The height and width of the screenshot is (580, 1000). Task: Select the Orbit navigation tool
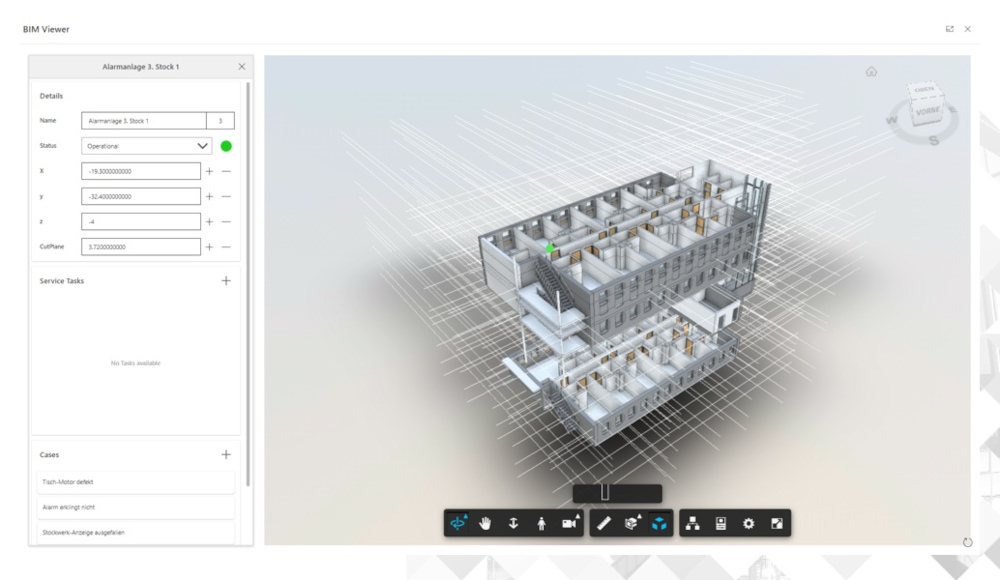(x=456, y=522)
